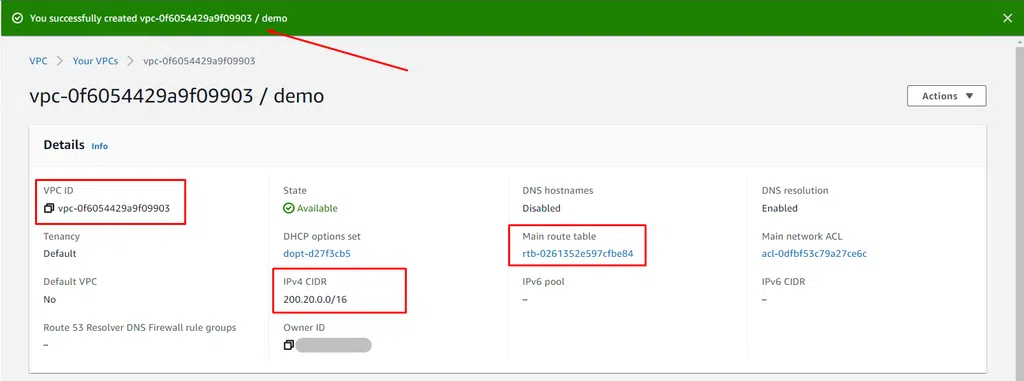
Task: Open the Your VPCs breadcrumb link
Action: click(95, 61)
